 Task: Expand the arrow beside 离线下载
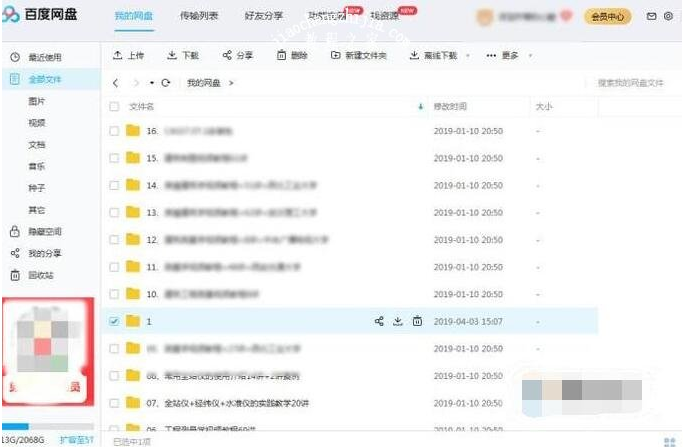click(468, 56)
